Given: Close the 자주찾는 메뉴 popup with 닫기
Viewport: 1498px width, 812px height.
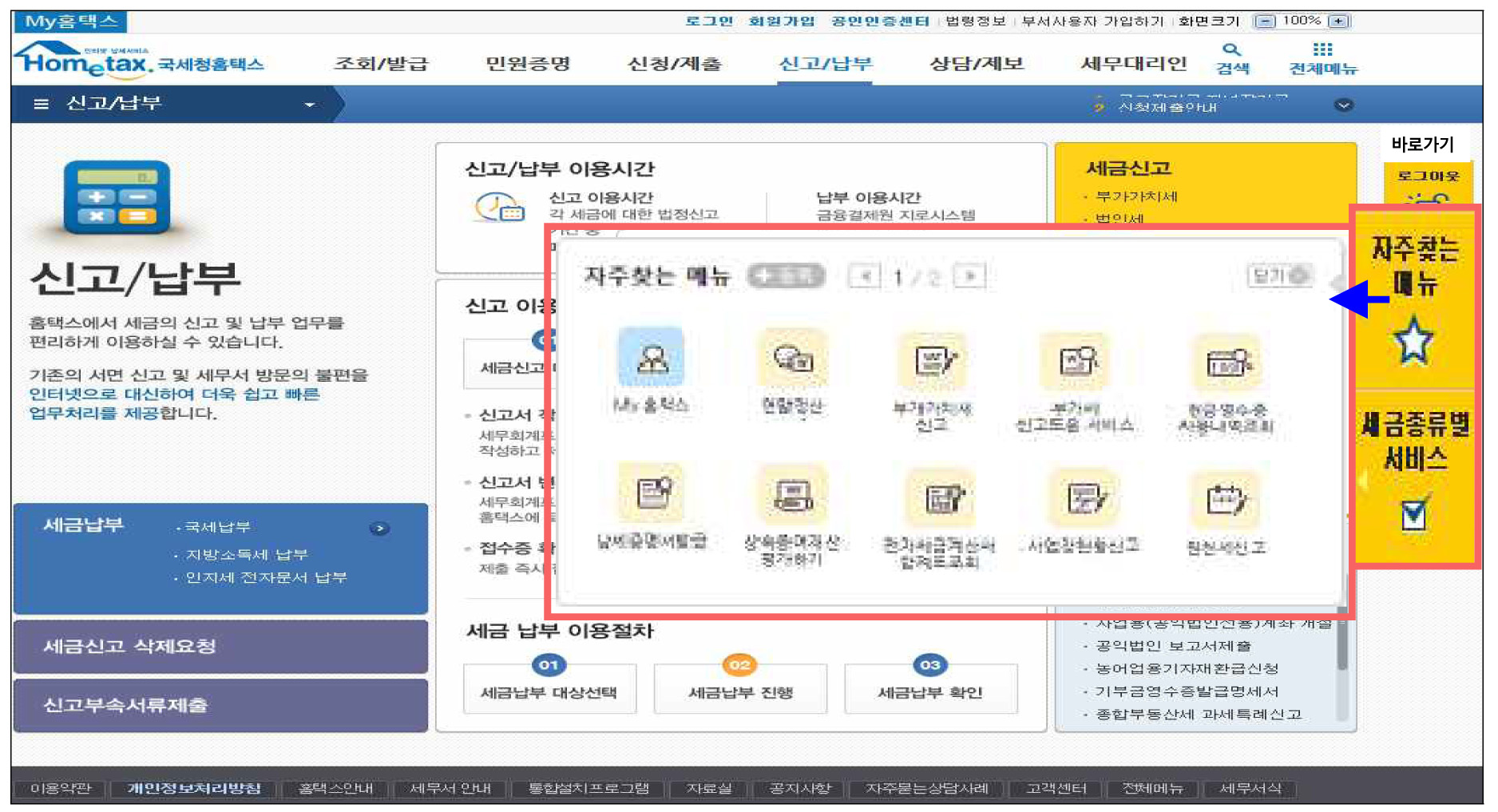Looking at the screenshot, I should click(1279, 275).
